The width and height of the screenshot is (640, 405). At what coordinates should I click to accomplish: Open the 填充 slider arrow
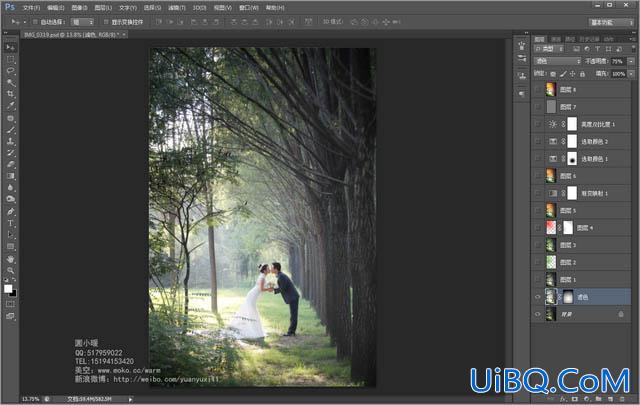631,74
